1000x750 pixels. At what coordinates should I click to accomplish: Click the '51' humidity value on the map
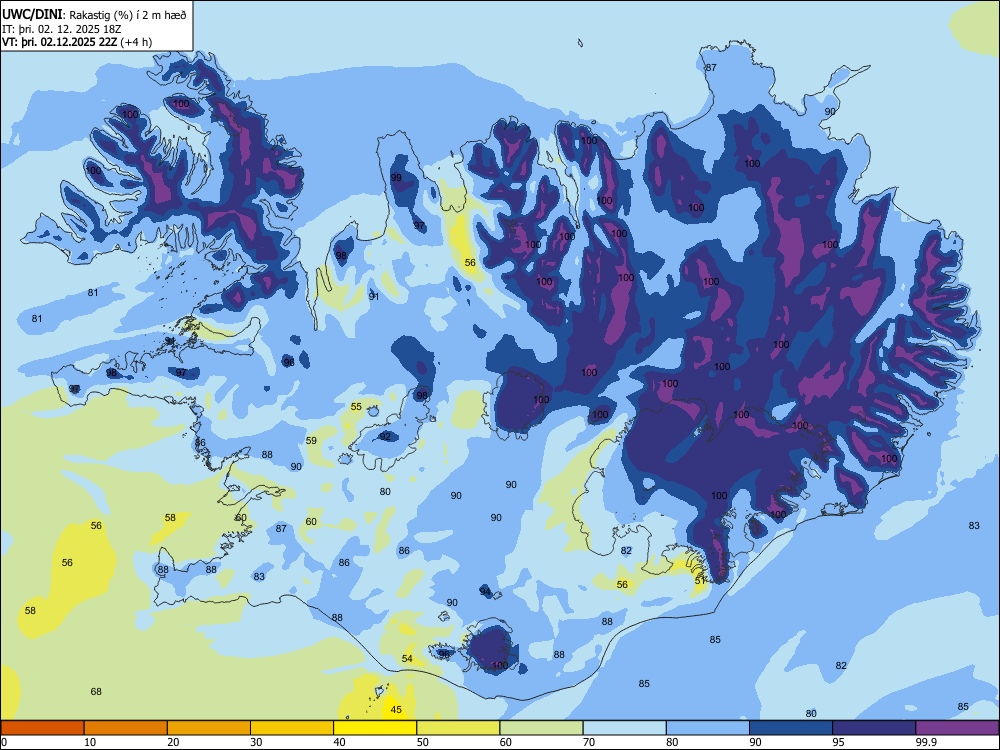[x=700, y=581]
